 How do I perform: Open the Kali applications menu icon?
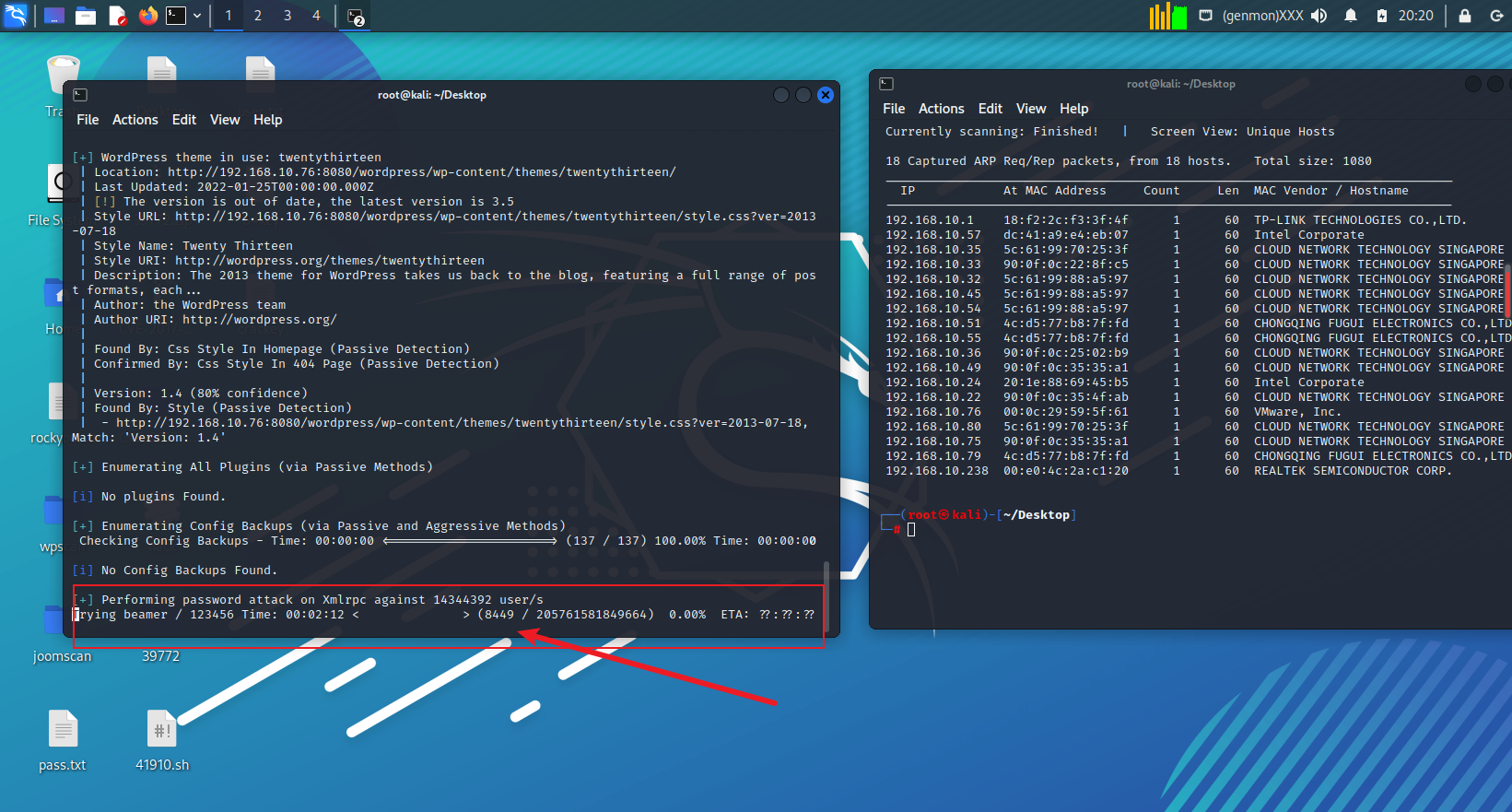pos(16,16)
